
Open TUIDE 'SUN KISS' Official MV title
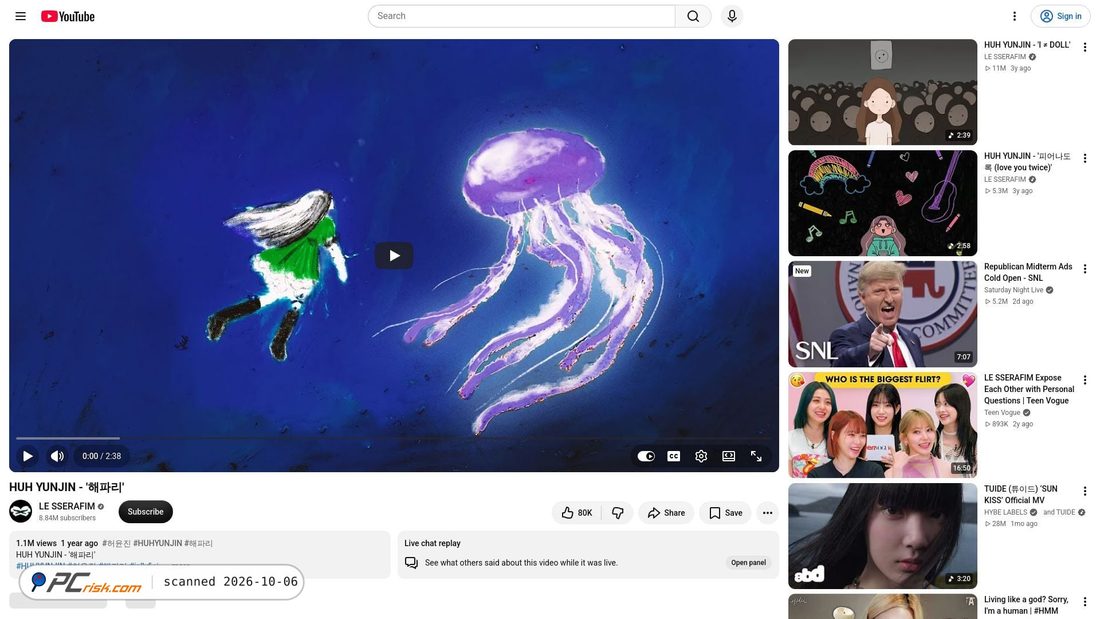tap(1021, 494)
